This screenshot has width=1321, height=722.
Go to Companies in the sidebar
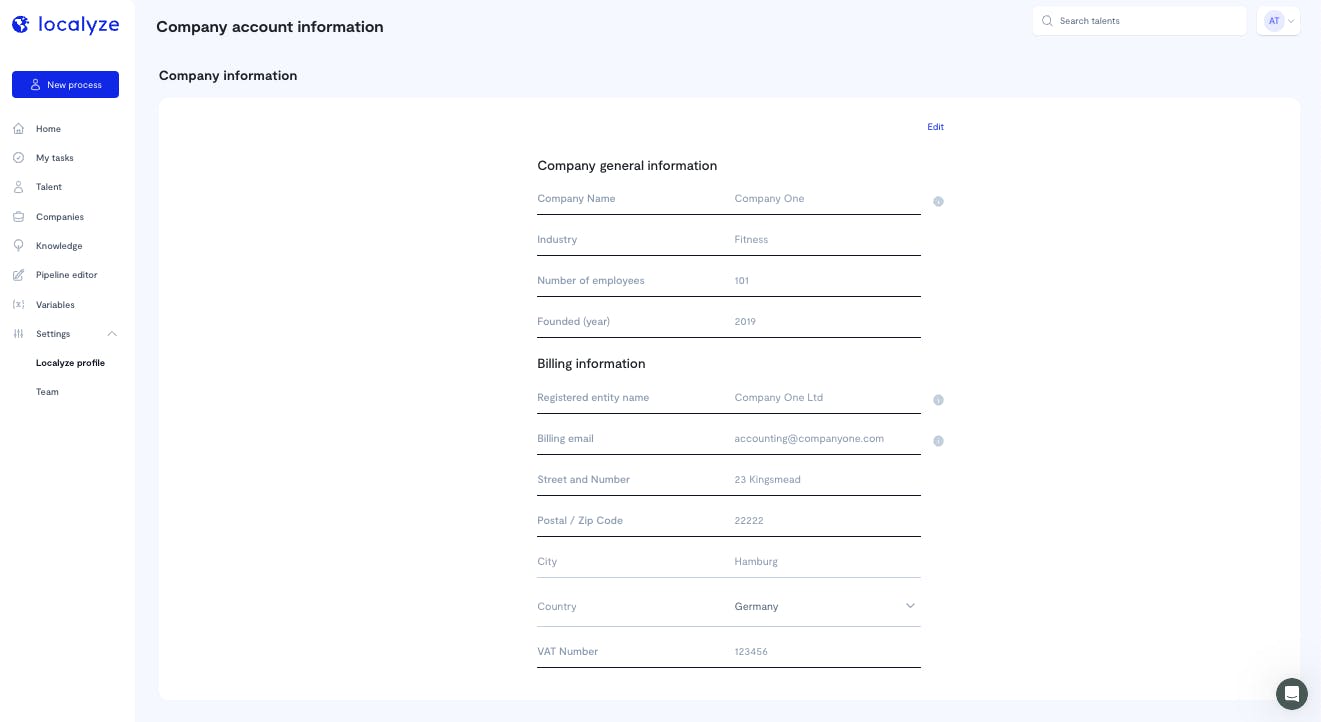[x=60, y=217]
